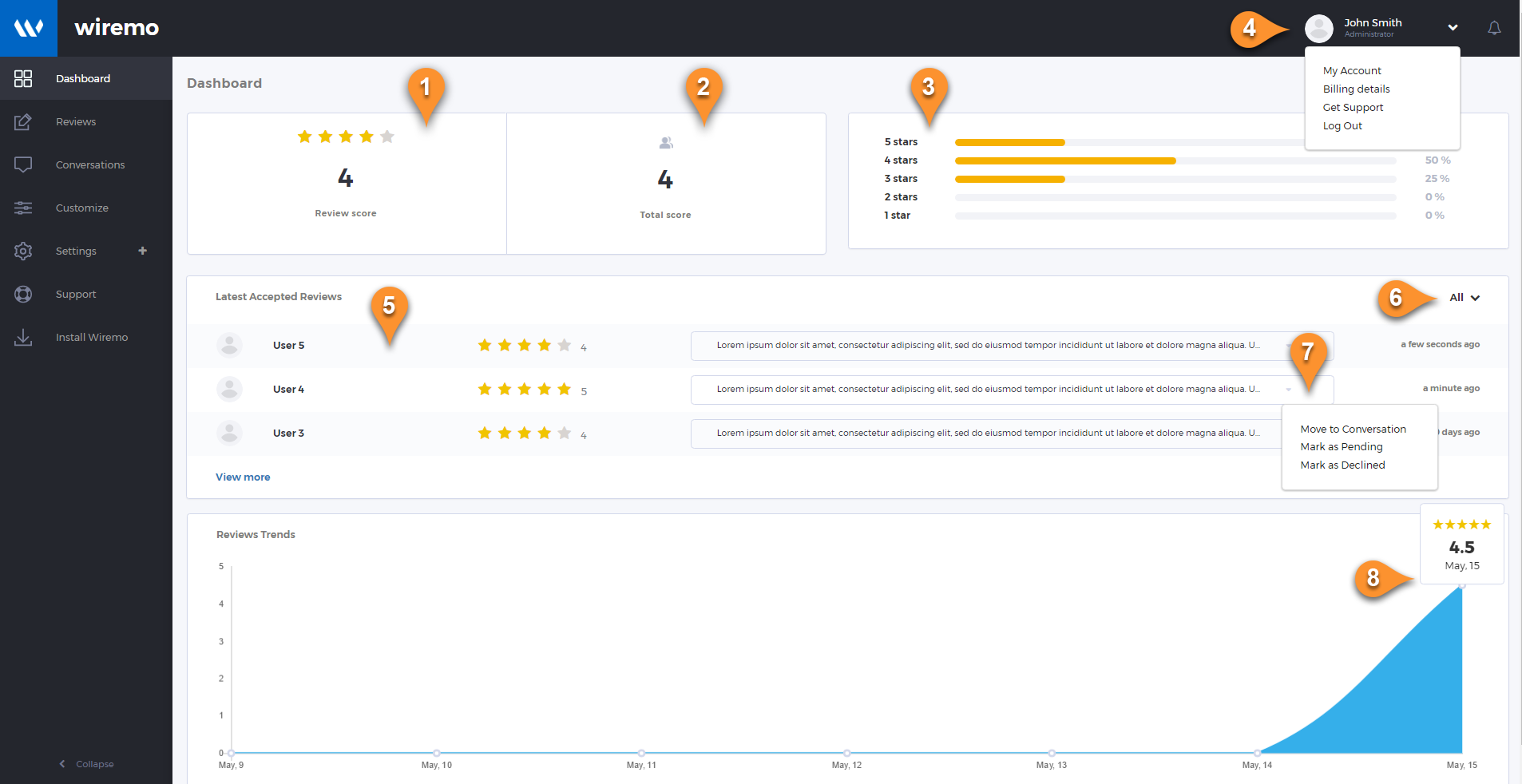The image size is (1522, 784).
Task: Click the 'a few seconds ago' timestamp
Action: click(x=1440, y=344)
